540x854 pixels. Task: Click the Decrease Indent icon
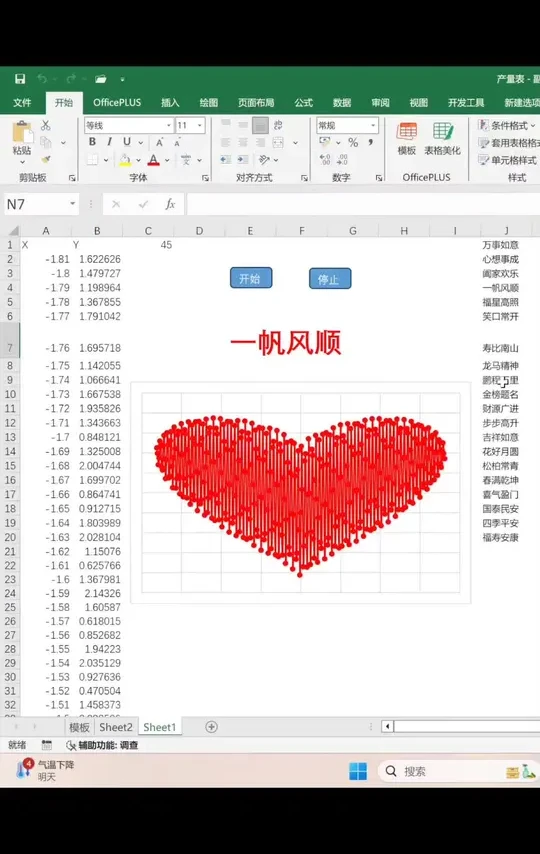point(226,160)
